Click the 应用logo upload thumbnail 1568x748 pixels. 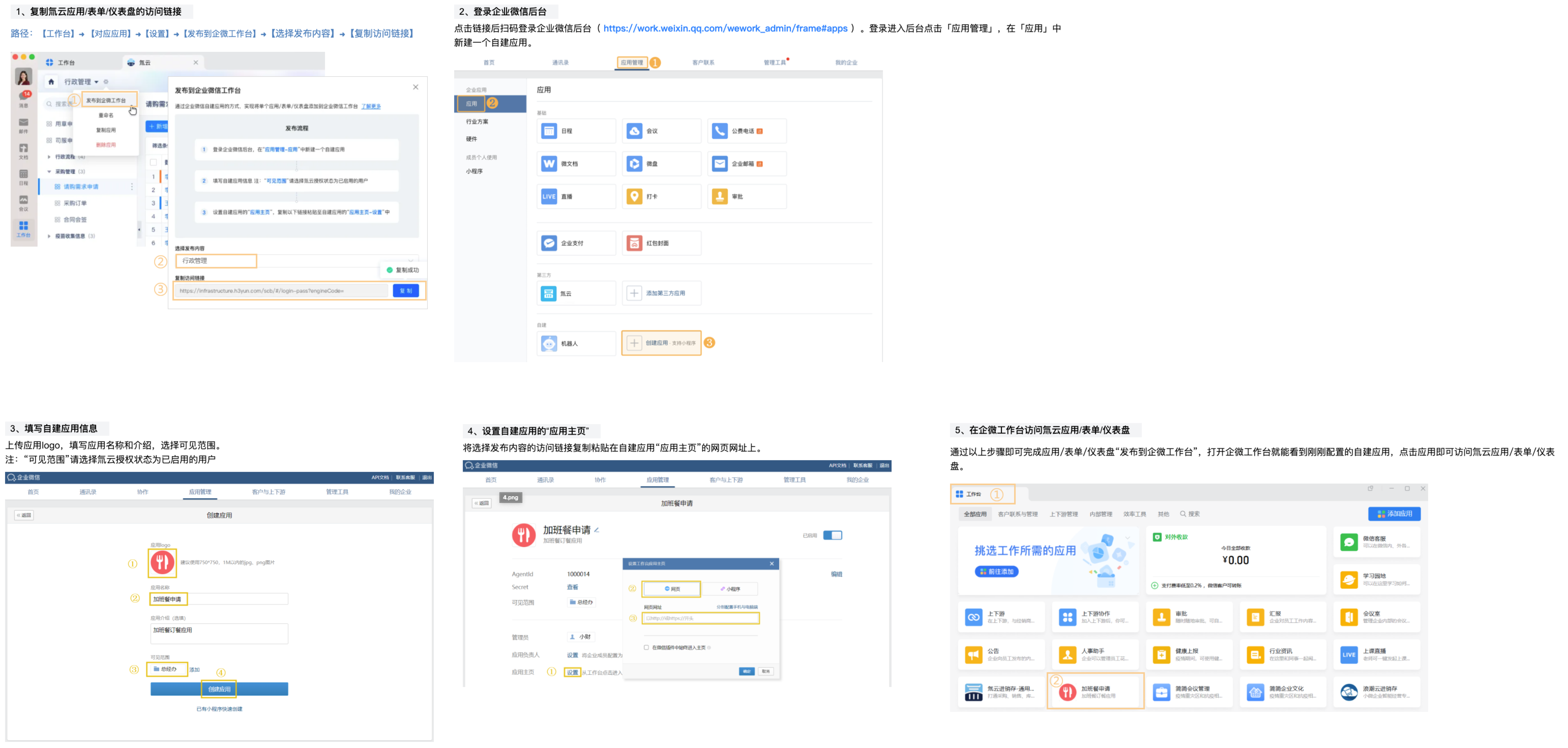162,562
